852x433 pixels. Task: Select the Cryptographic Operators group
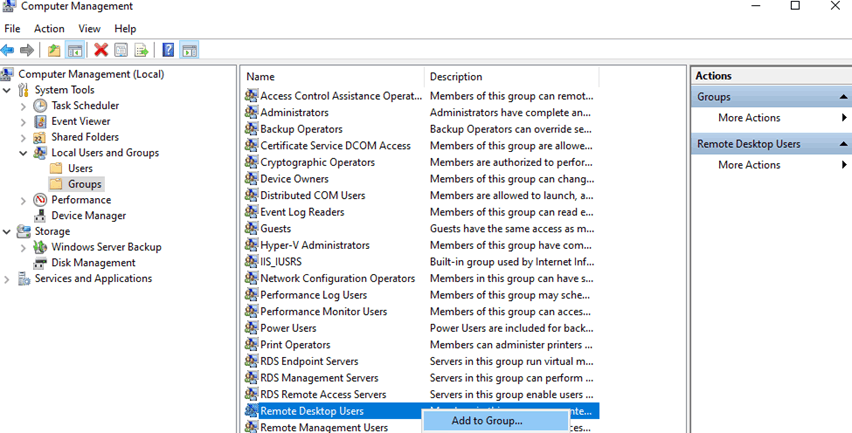coord(317,162)
